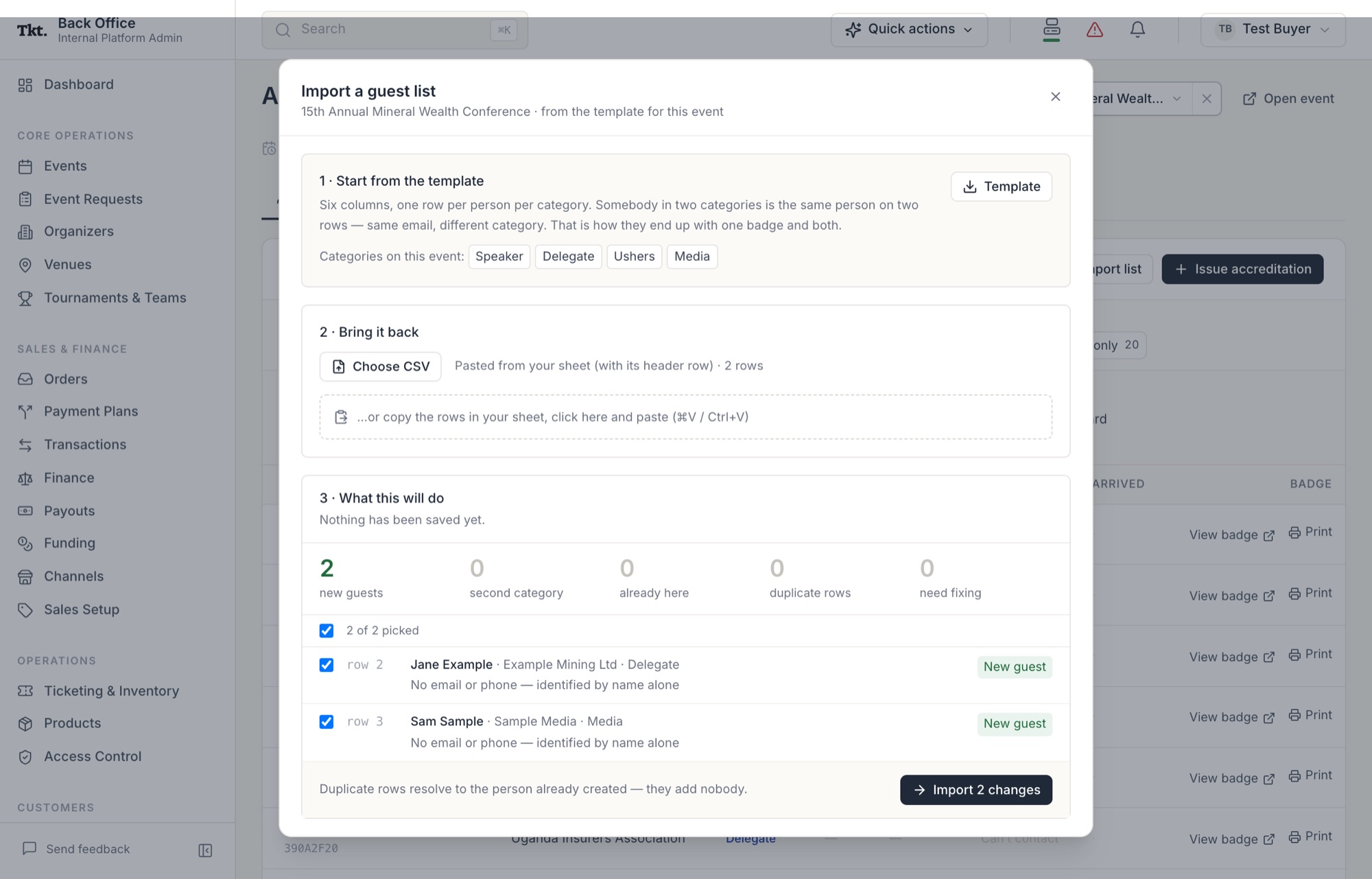Click the Dashboard grid icon

(x=25, y=85)
